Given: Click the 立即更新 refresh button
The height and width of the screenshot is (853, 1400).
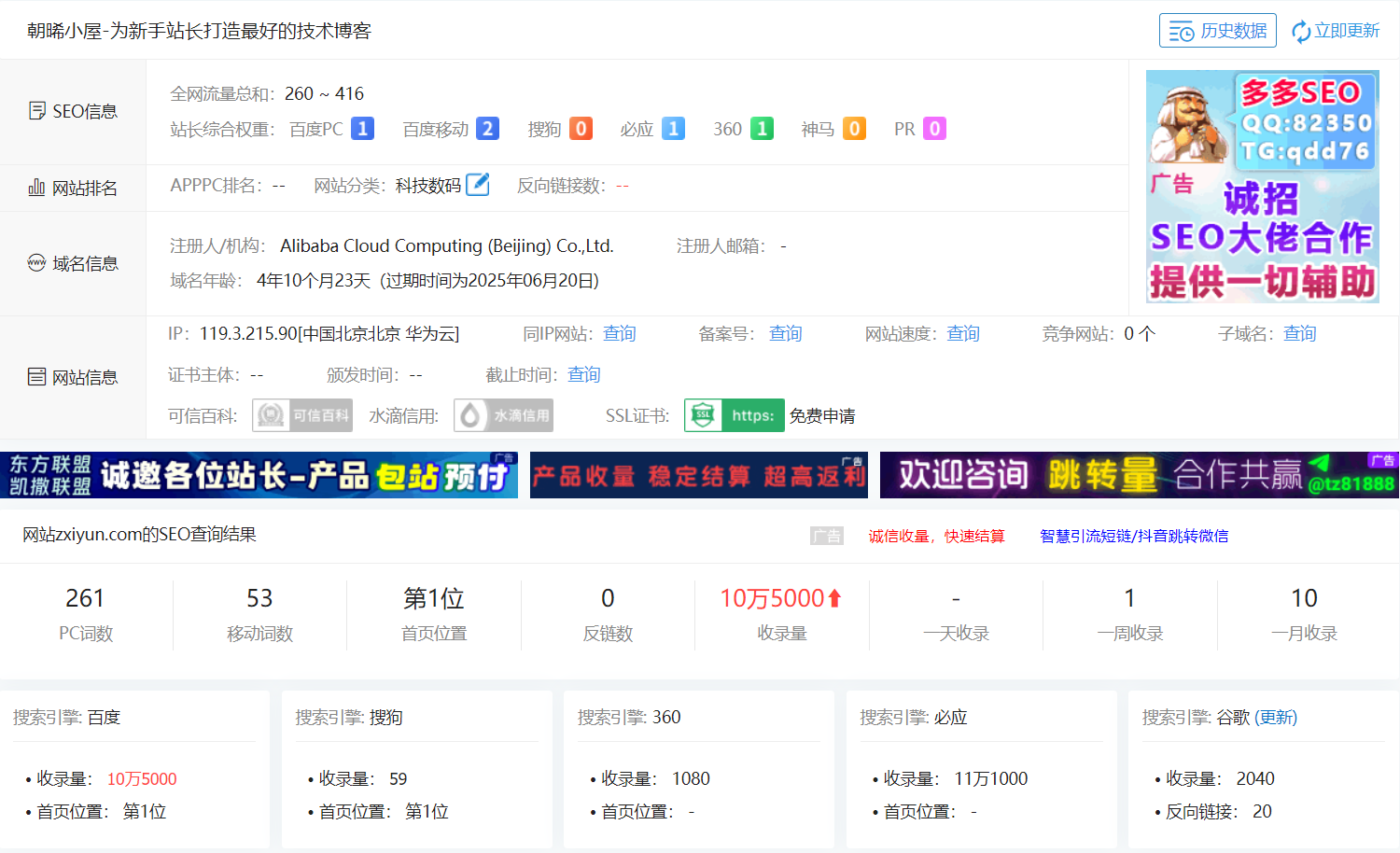Looking at the screenshot, I should (x=1335, y=29).
